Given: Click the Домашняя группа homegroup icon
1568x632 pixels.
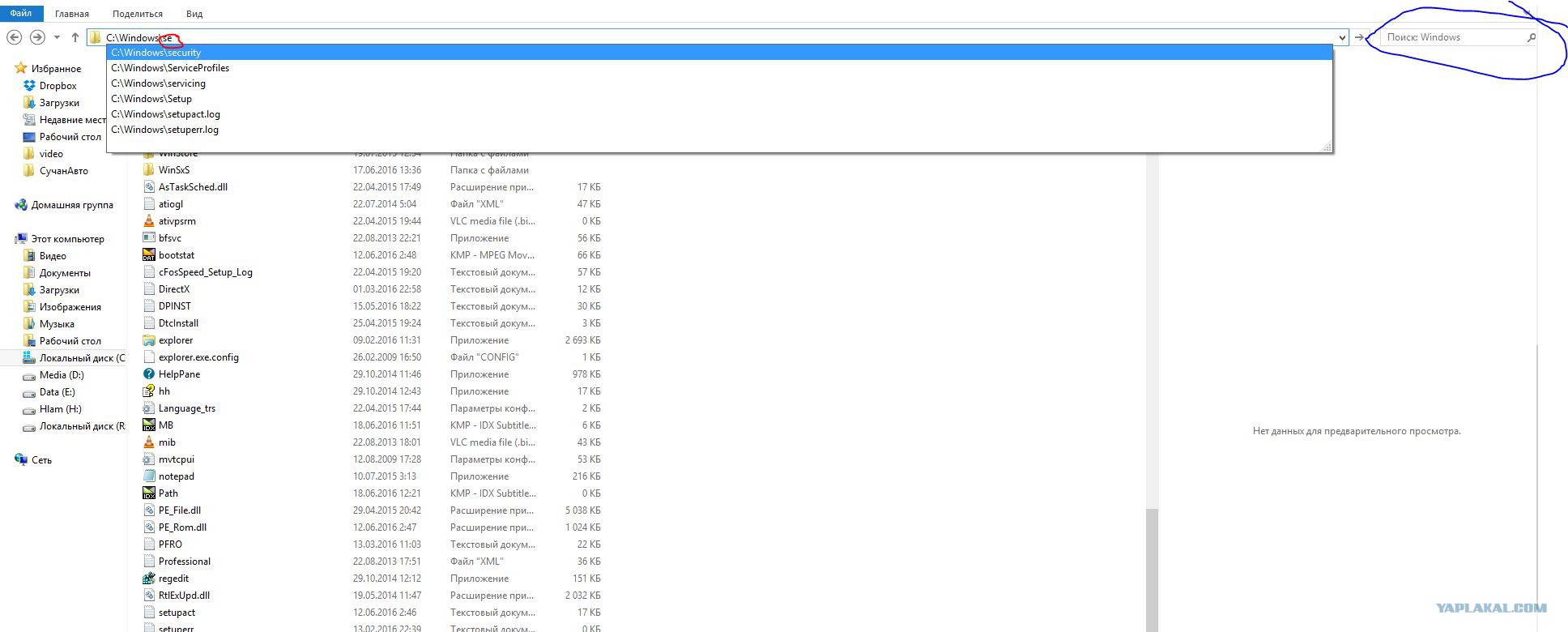Looking at the screenshot, I should [21, 205].
